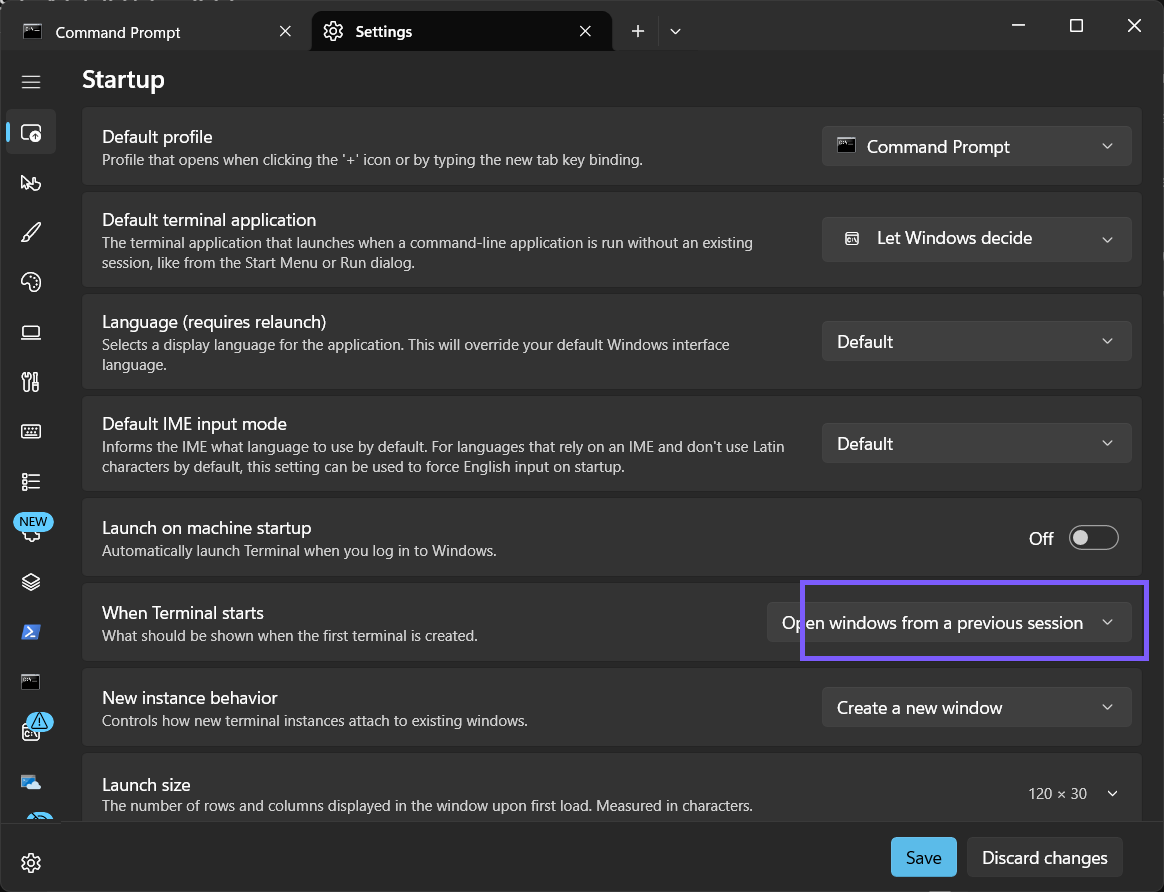Open Actions settings via the keyboard icon
Viewport: 1164px width, 892px height.
[x=30, y=432]
